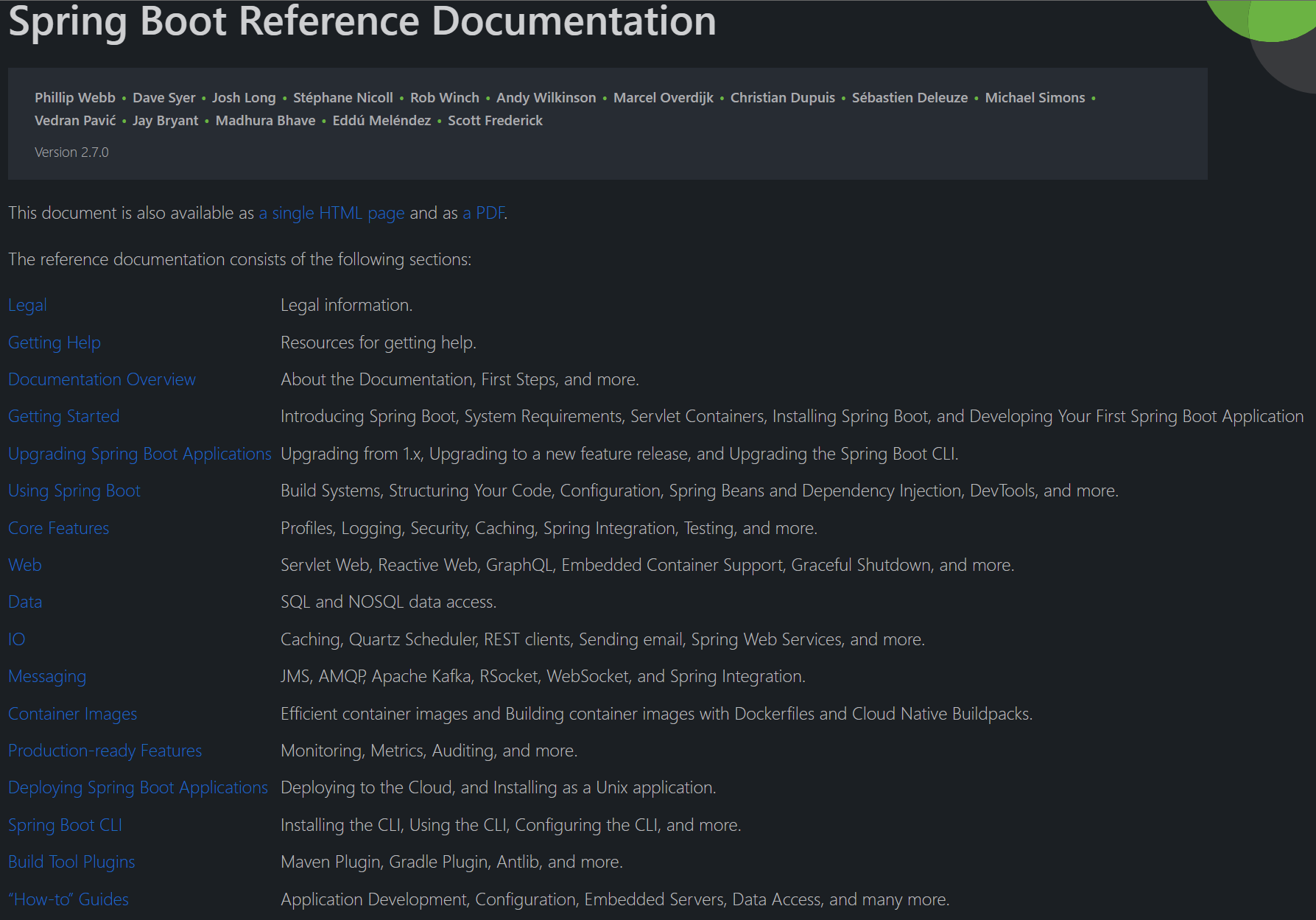Click "Maven Plugin, Gradle Plugin, Antlib" description
Screen dimensions: 1316x920
(451, 863)
